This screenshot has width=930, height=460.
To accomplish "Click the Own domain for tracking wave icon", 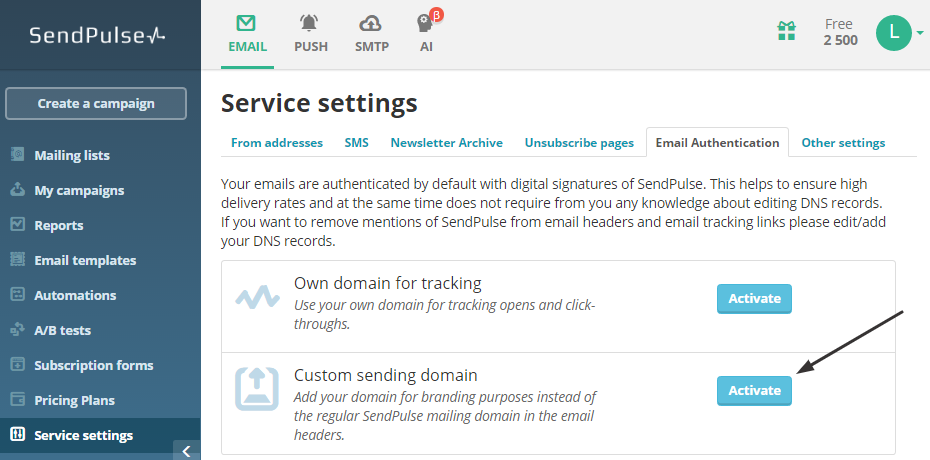I will coord(257,296).
